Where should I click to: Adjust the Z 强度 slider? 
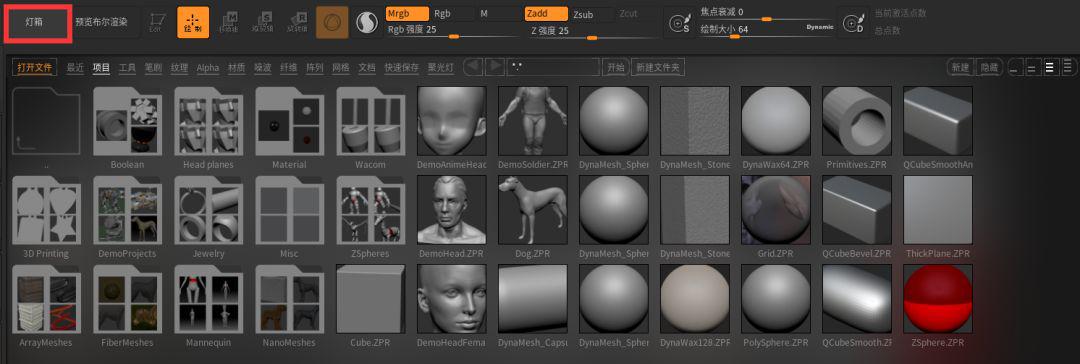[x=591, y=31]
